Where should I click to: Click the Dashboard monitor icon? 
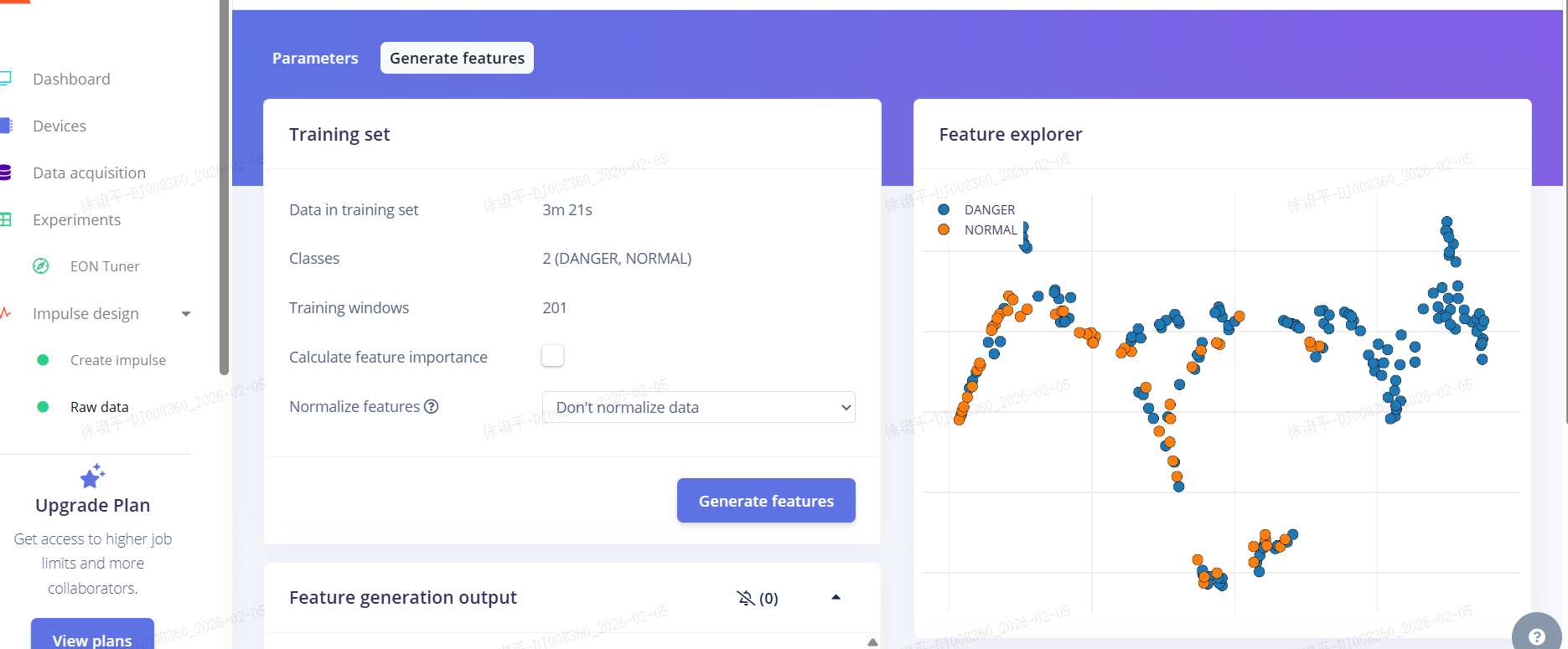(6, 79)
